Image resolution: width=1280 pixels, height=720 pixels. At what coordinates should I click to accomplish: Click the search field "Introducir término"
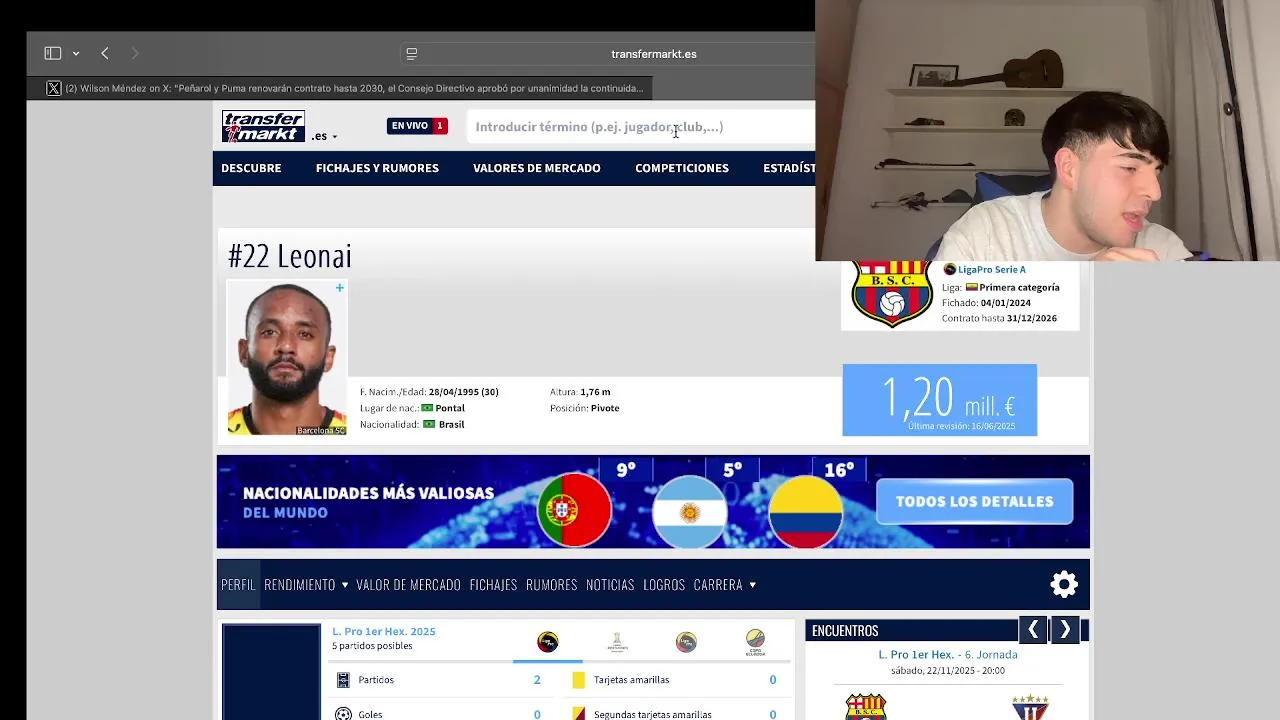click(x=640, y=127)
